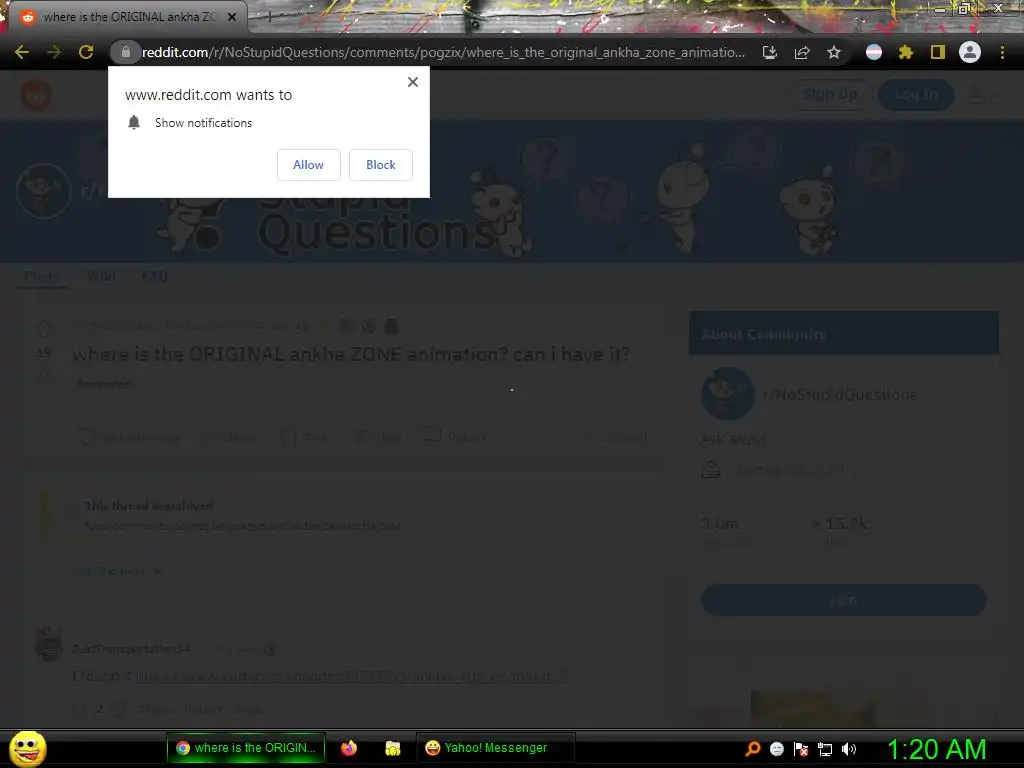Report the Reddit post
The height and width of the screenshot is (768, 1024).
tap(455, 437)
